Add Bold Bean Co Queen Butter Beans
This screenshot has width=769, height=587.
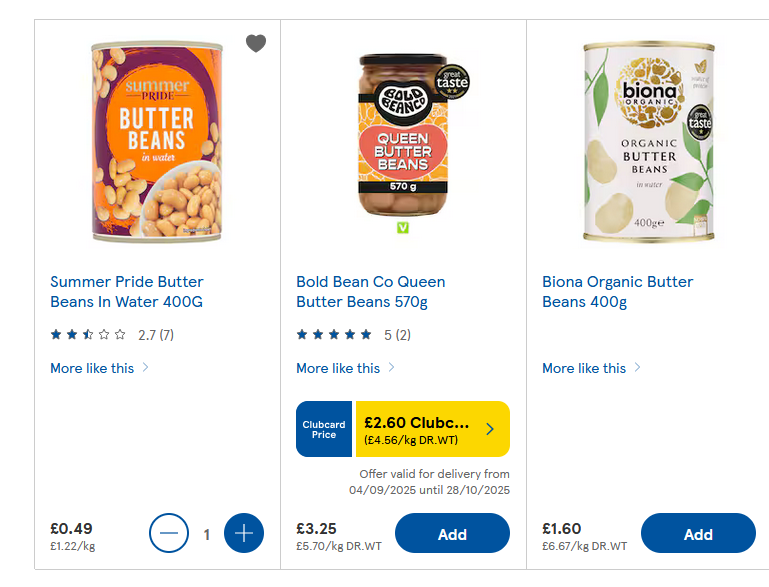[452, 534]
